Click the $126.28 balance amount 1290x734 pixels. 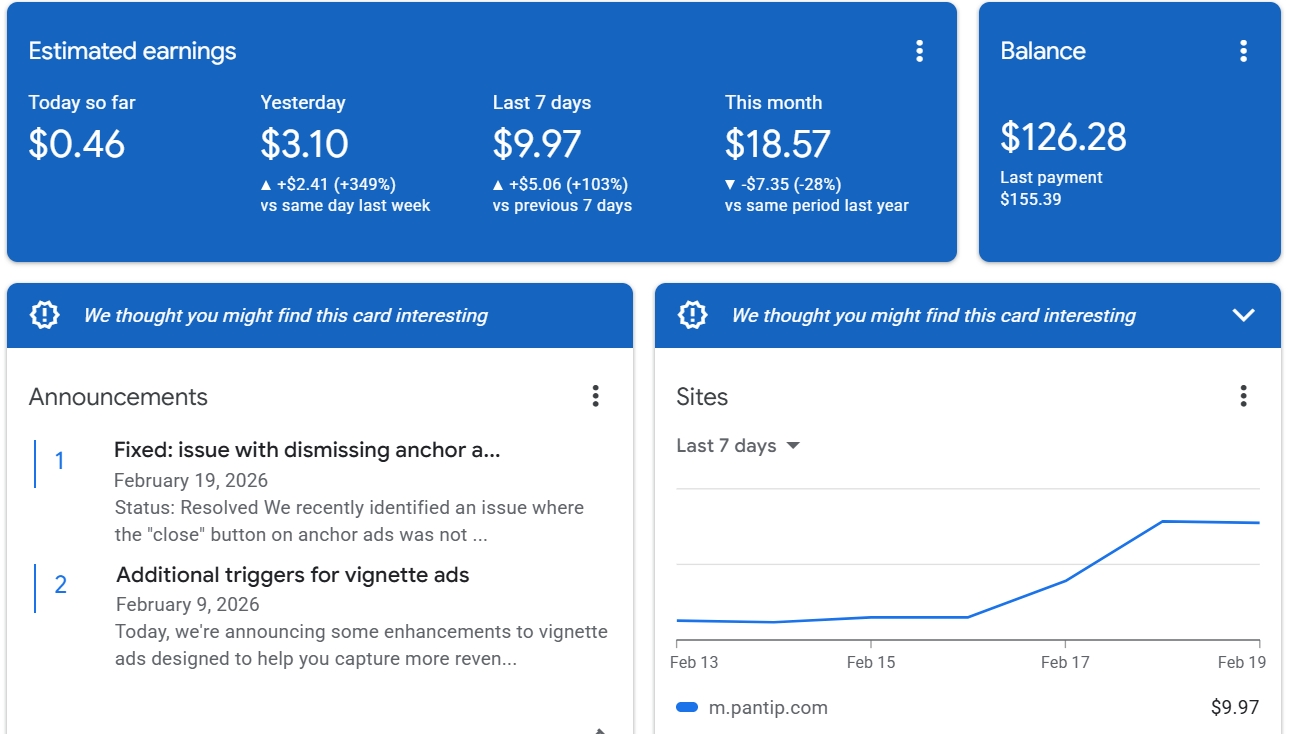pos(1063,137)
